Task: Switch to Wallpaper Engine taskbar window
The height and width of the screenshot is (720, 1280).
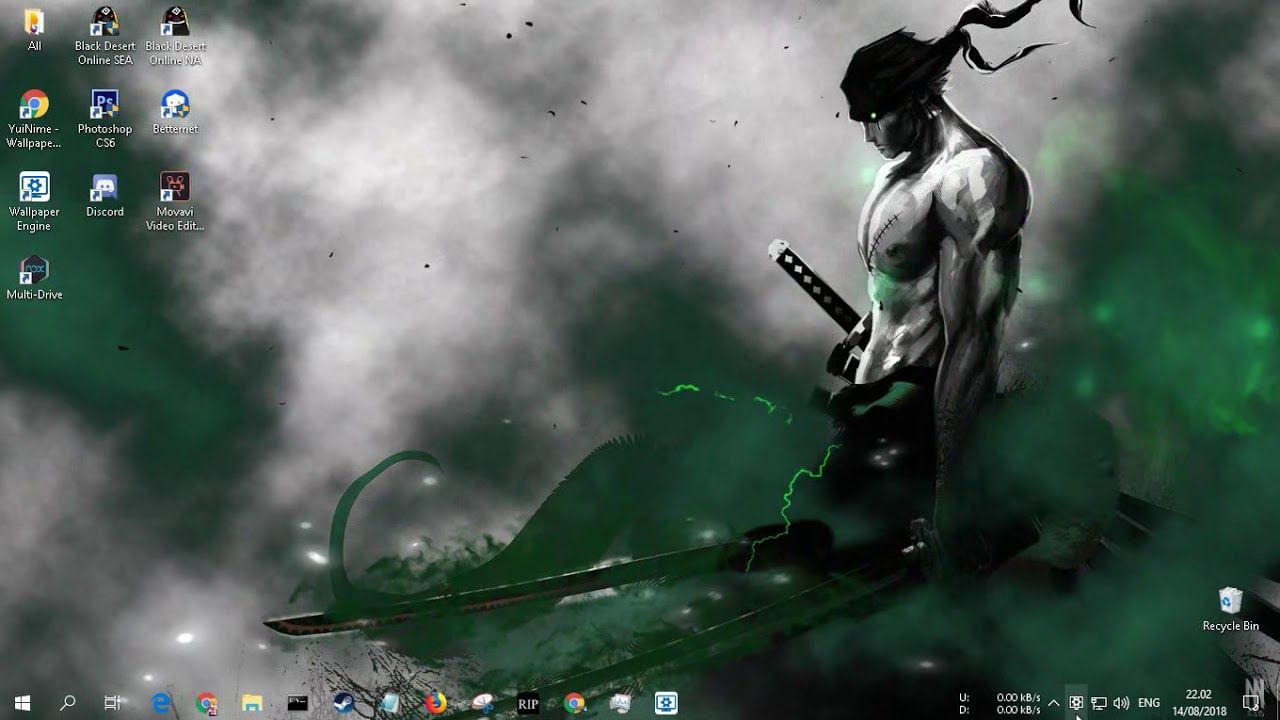Action: [x=666, y=703]
